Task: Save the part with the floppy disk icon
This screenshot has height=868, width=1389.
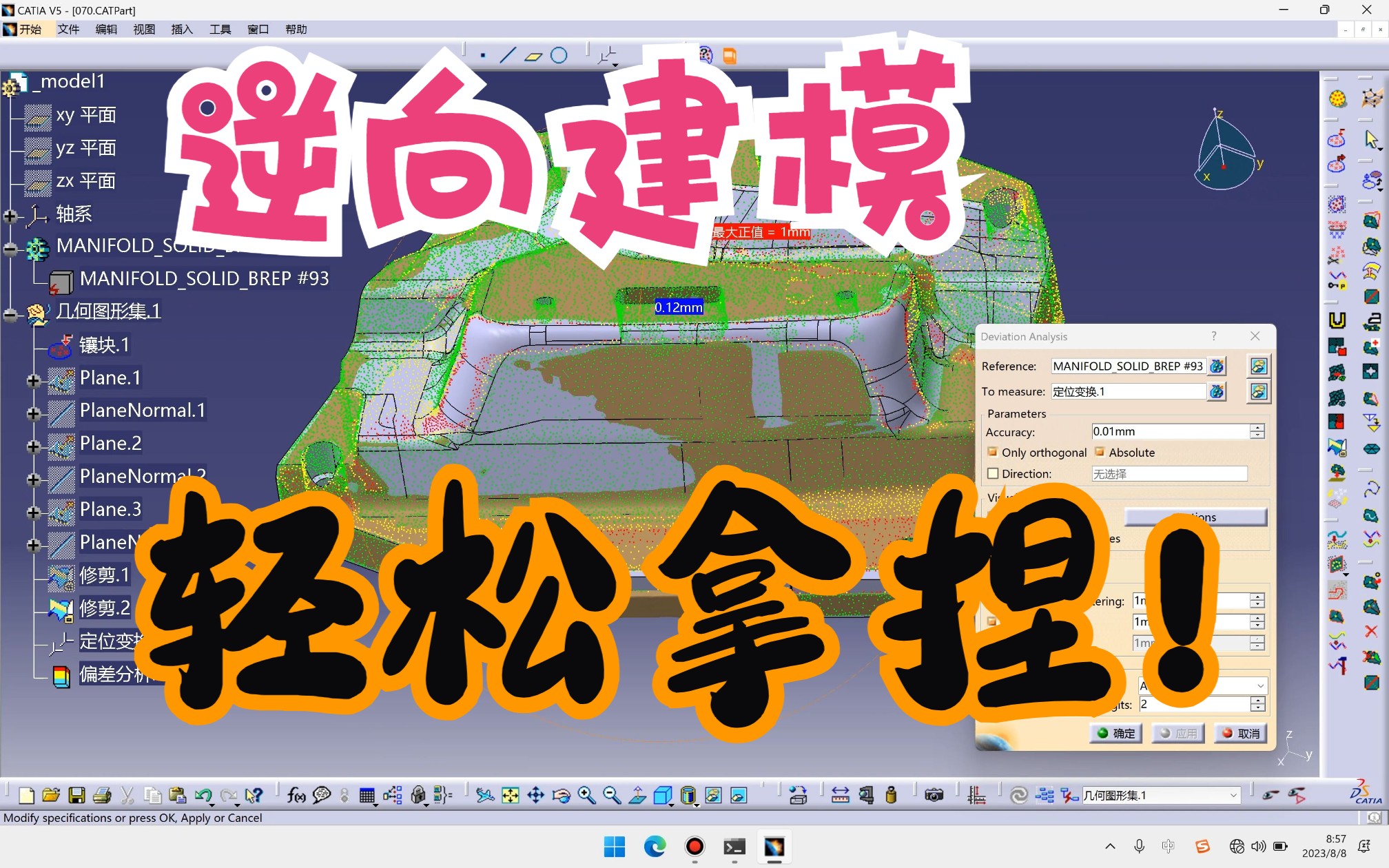Action: pyautogui.click(x=76, y=796)
